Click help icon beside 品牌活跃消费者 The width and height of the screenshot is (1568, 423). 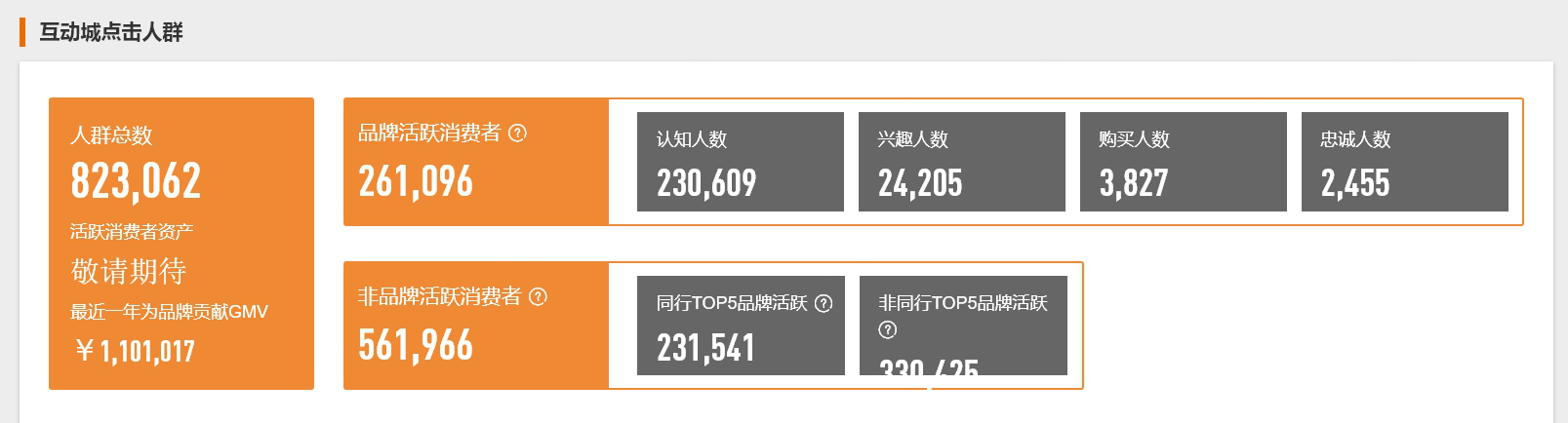[518, 133]
